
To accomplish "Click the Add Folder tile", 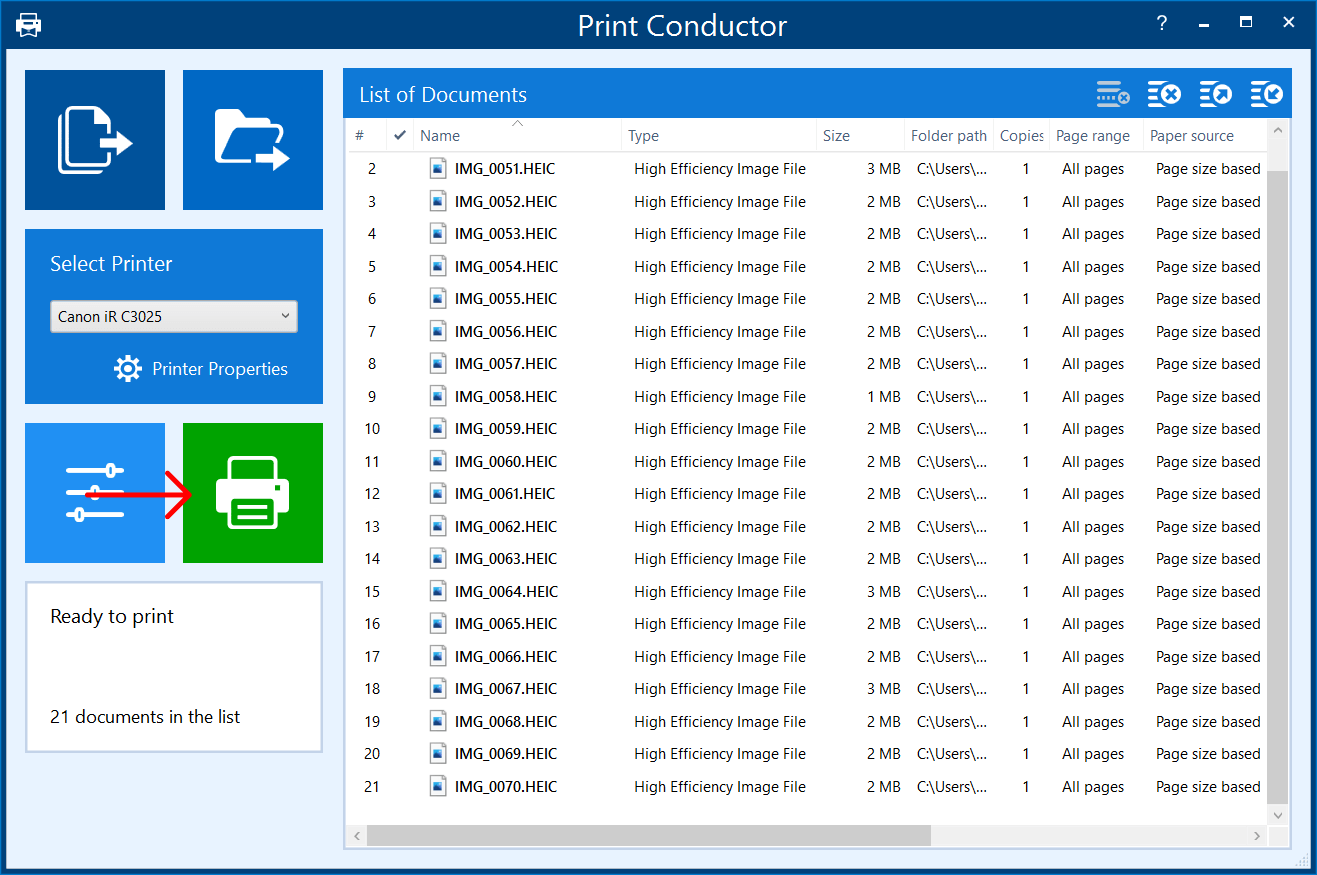I will 252,140.
